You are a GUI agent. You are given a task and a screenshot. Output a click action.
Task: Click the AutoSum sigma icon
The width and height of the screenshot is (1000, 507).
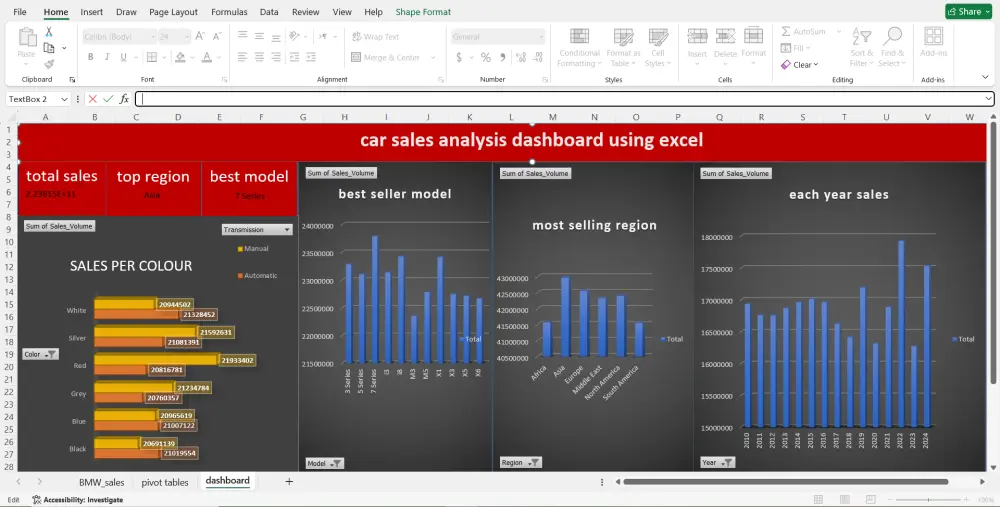[x=786, y=31]
